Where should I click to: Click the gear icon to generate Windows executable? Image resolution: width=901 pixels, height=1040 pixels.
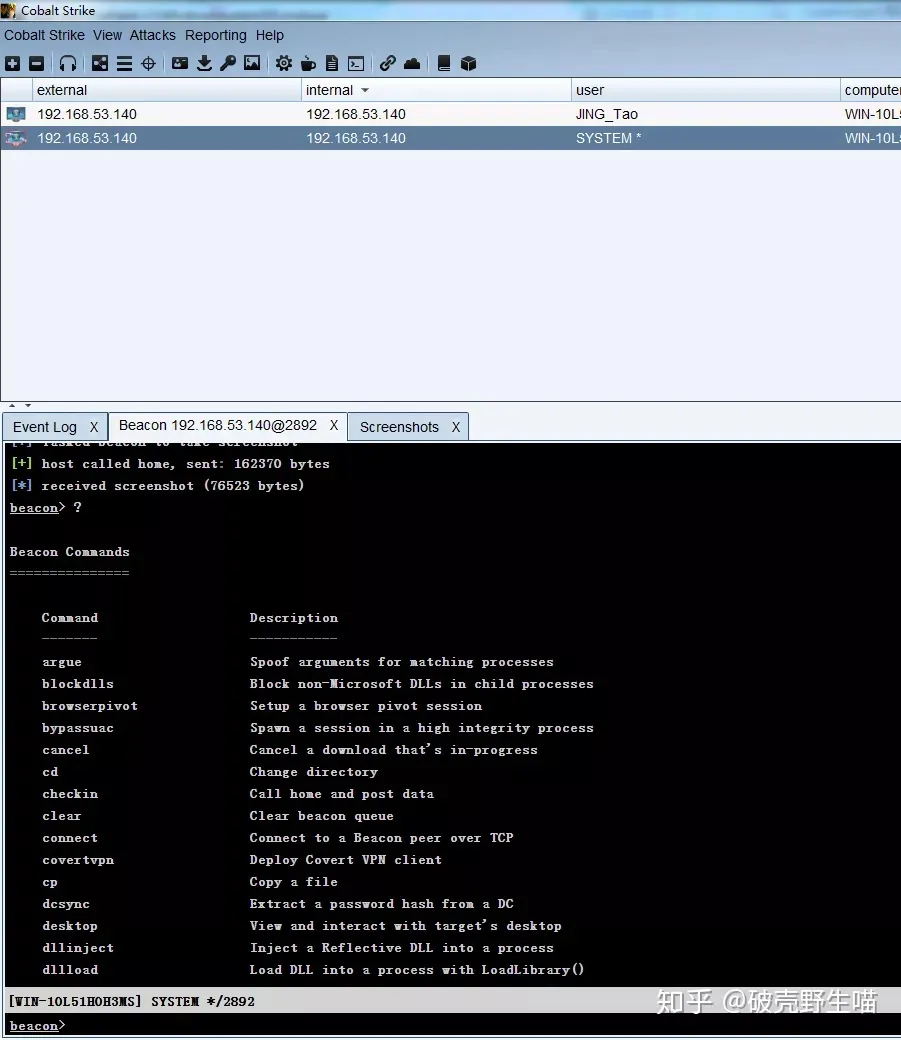coord(284,64)
